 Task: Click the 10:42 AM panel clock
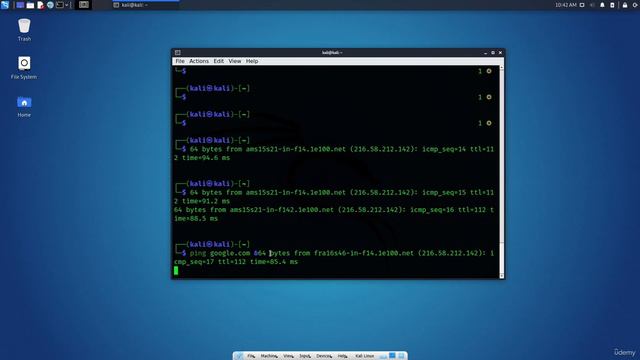(566, 5)
